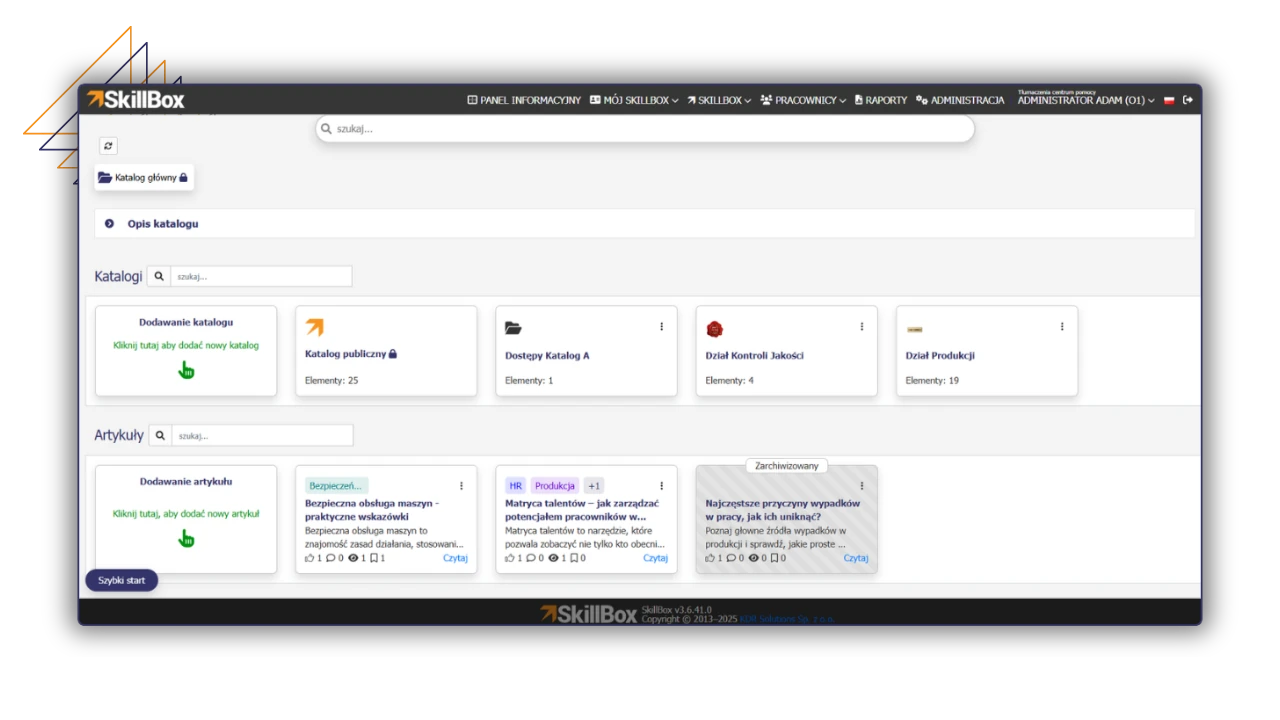Go to Raporty in the top menu
This screenshot has width=1280, height=720.
880,100
